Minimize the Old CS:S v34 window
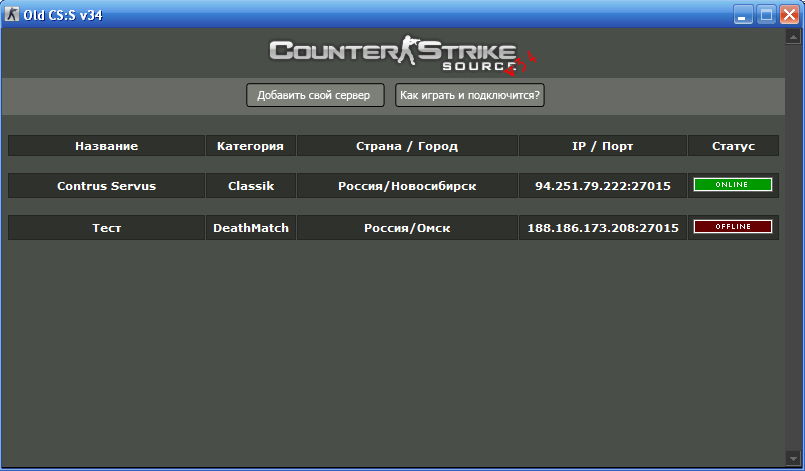Image resolution: width=805 pixels, height=471 pixels. [x=743, y=14]
